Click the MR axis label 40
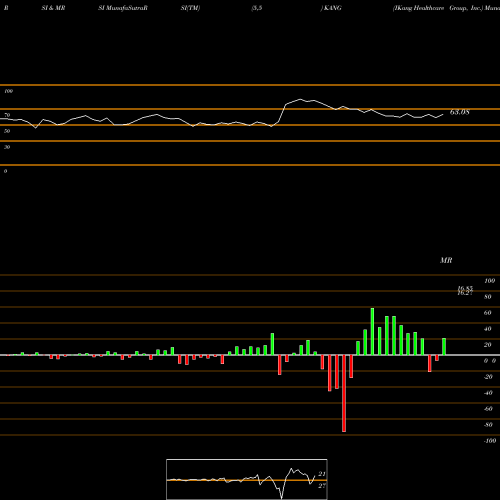The image size is (500, 500). pos(488,329)
